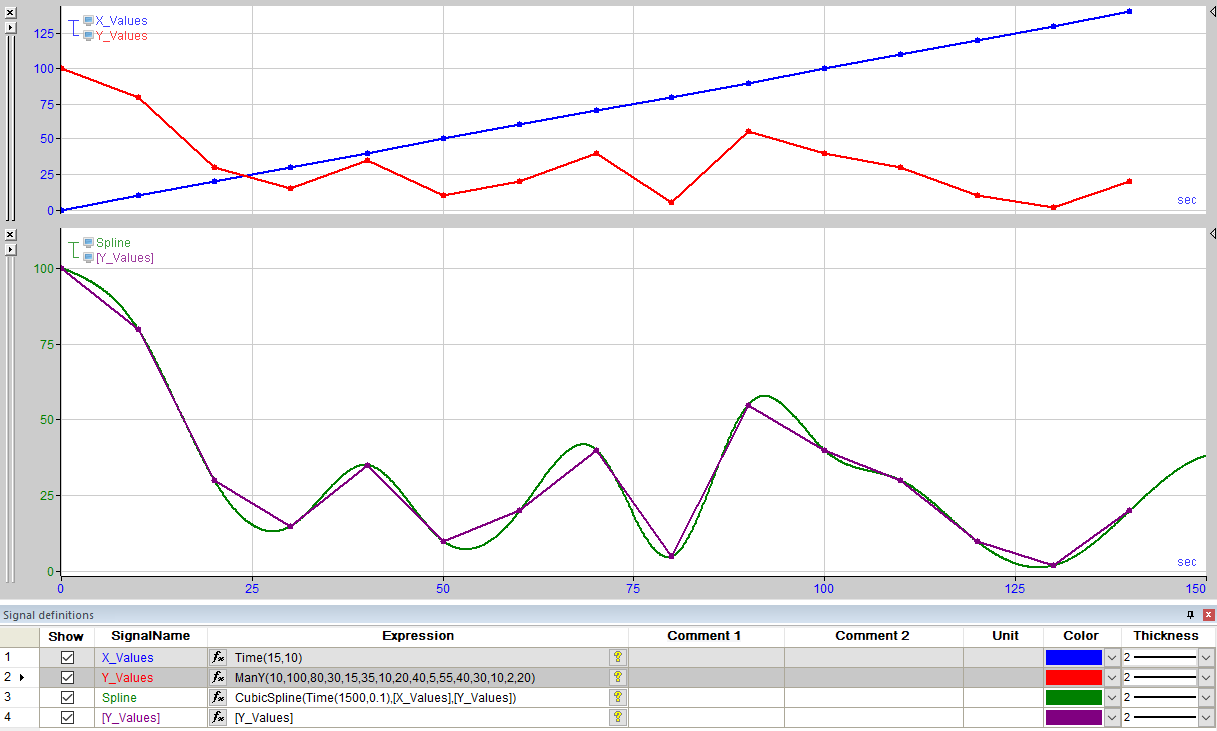Open expression editor fx icon for Spline
Screen dimensions: 1217x731
(x=218, y=697)
